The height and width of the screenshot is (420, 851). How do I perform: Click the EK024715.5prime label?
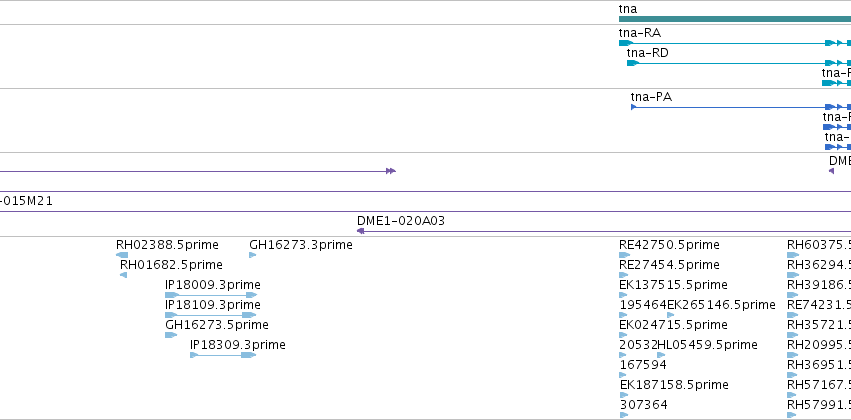click(x=674, y=325)
